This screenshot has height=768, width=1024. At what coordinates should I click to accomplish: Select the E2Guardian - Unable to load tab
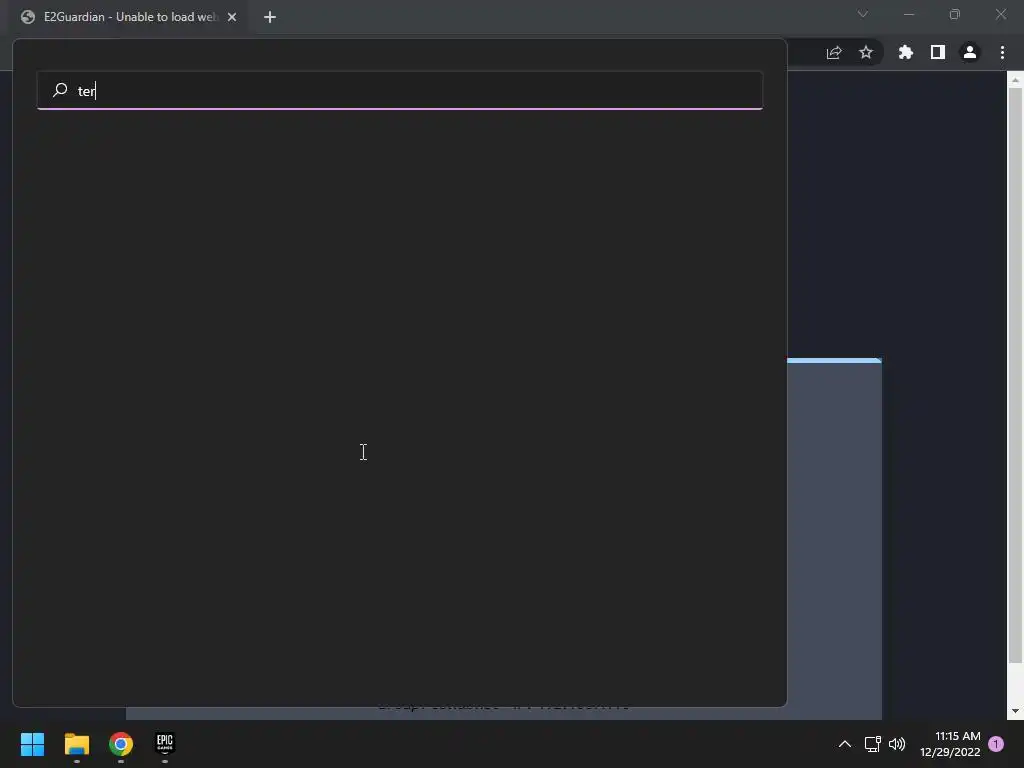[x=128, y=17]
